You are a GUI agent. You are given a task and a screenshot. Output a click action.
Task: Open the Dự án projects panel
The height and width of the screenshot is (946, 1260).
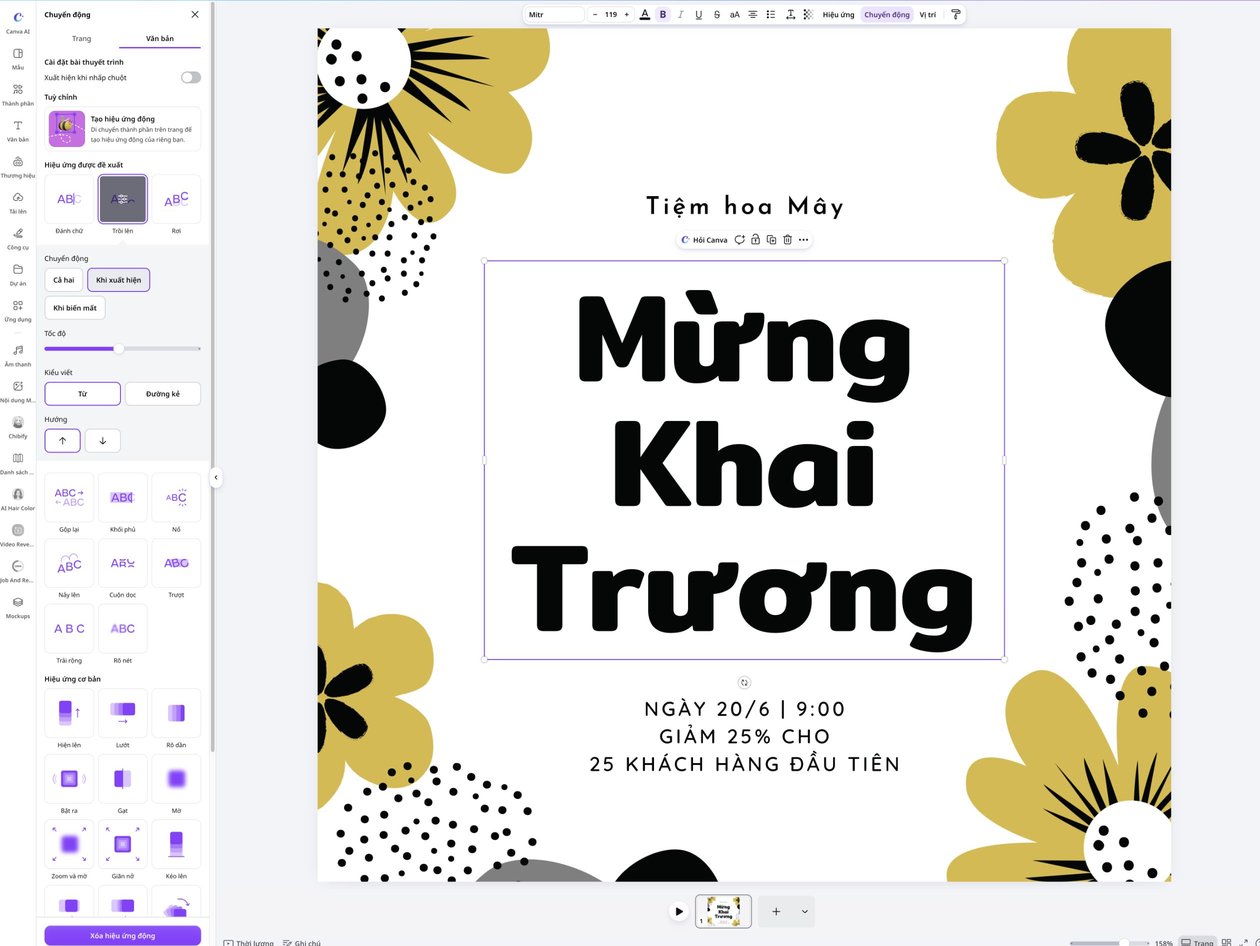pos(18,275)
